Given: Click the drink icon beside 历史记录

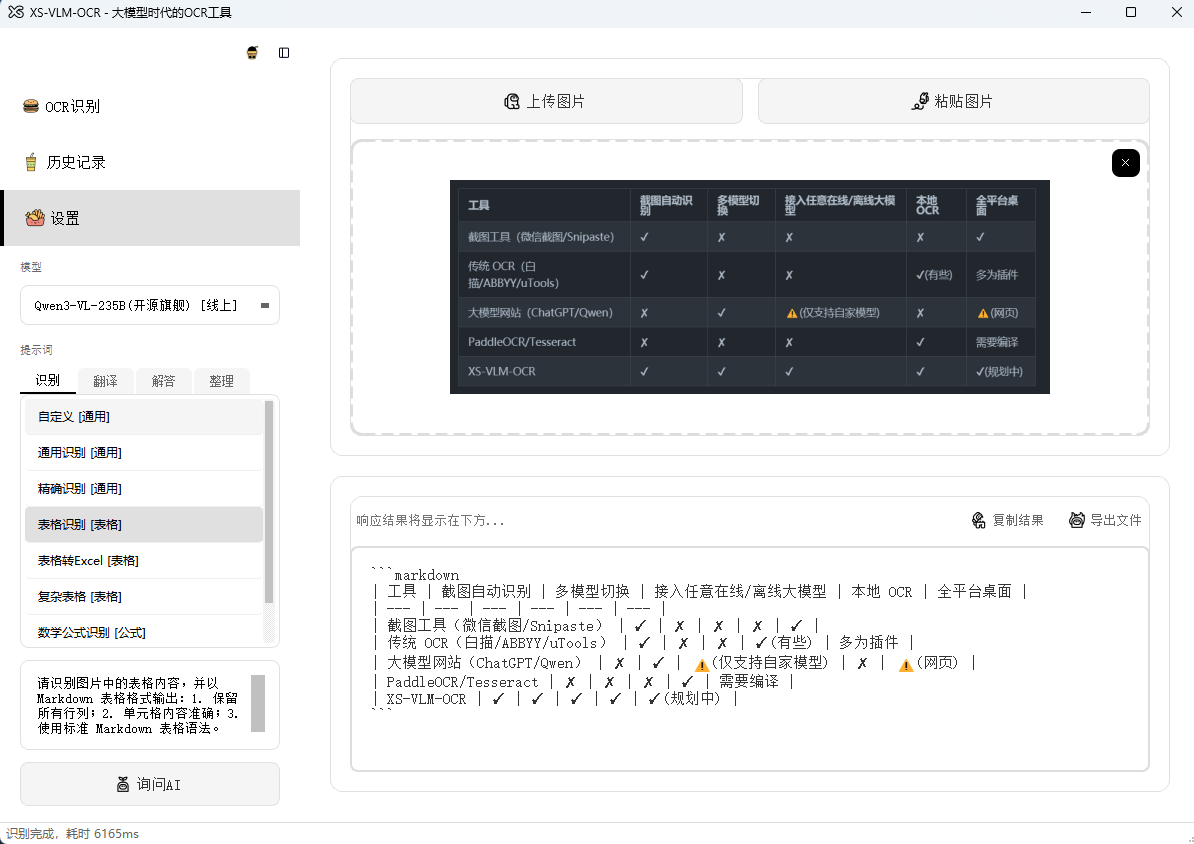Looking at the screenshot, I should pyautogui.click(x=30, y=161).
